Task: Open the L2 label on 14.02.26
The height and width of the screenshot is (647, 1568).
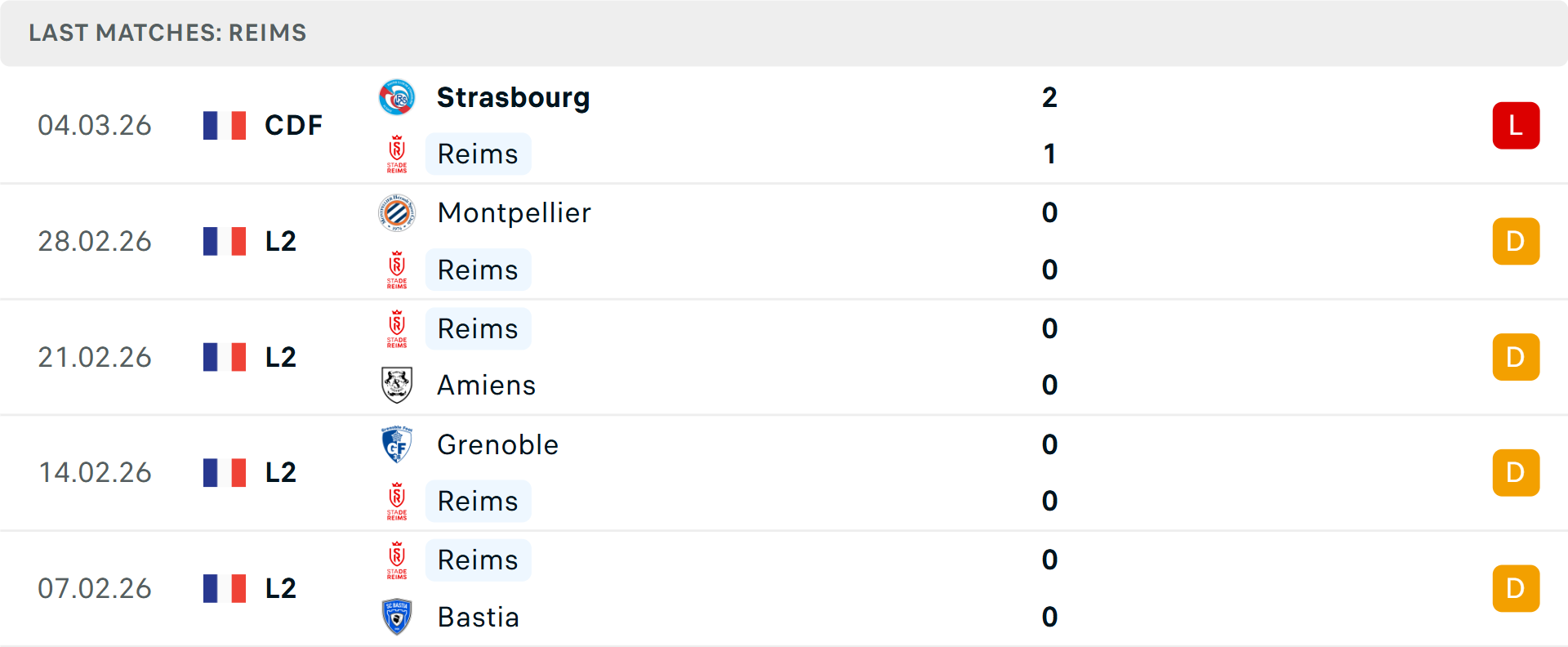Action: 280,472
